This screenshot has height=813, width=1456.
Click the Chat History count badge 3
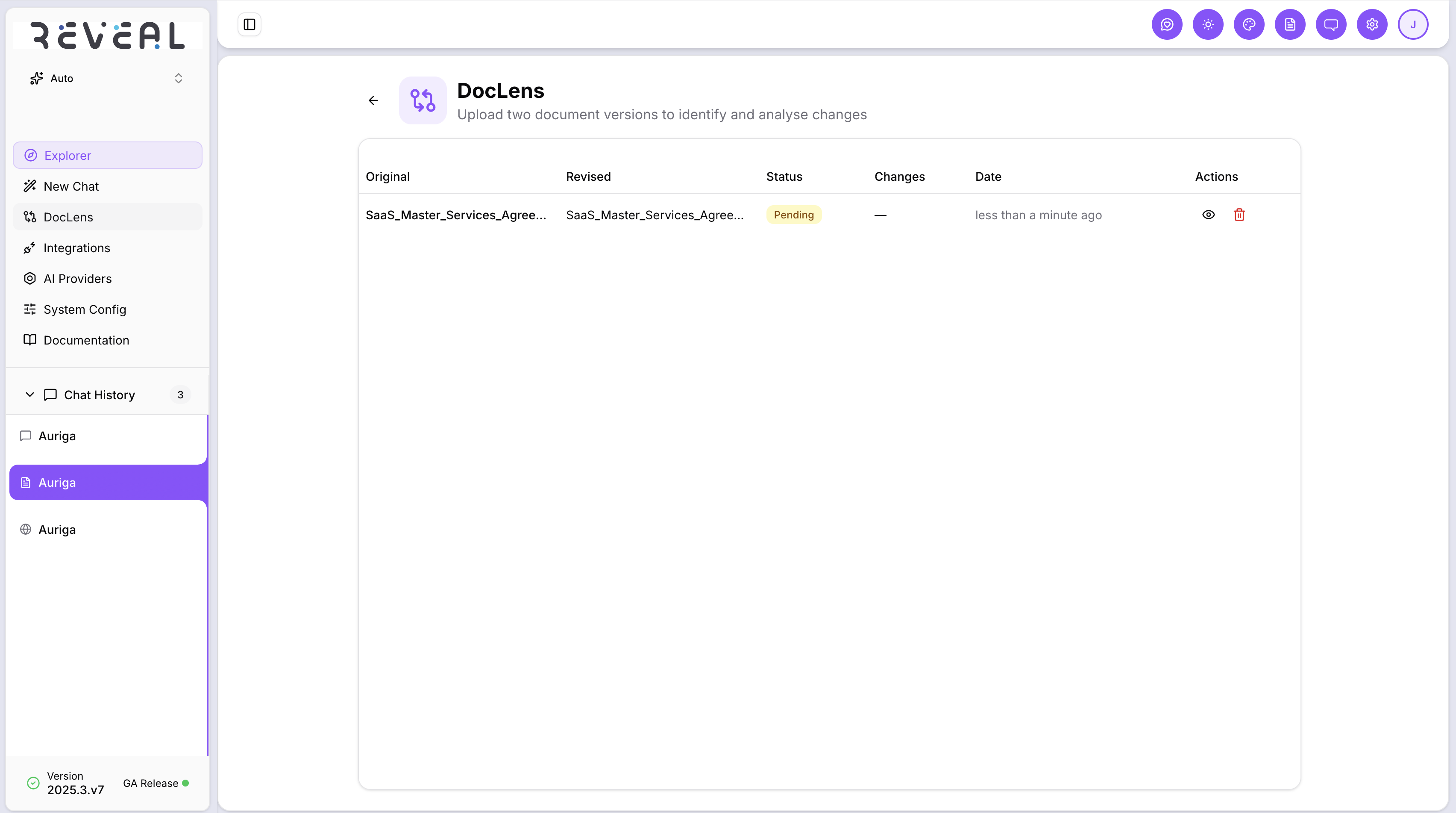click(180, 395)
